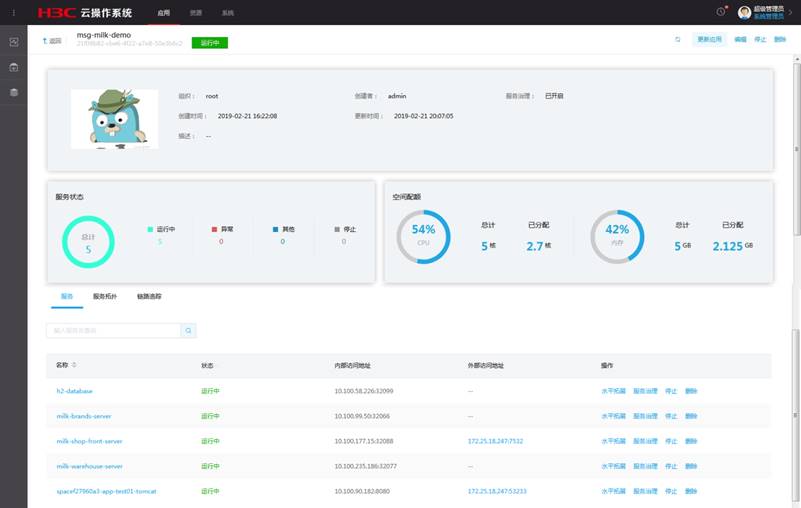
Task: Click 停止 for milk-warehouse-server row
Action: click(671, 466)
